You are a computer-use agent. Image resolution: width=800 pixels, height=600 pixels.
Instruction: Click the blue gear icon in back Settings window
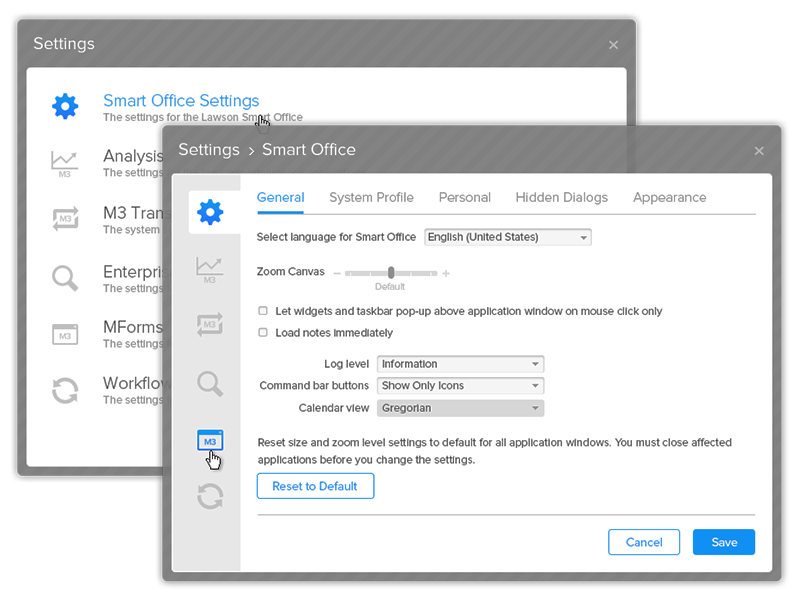(65, 107)
